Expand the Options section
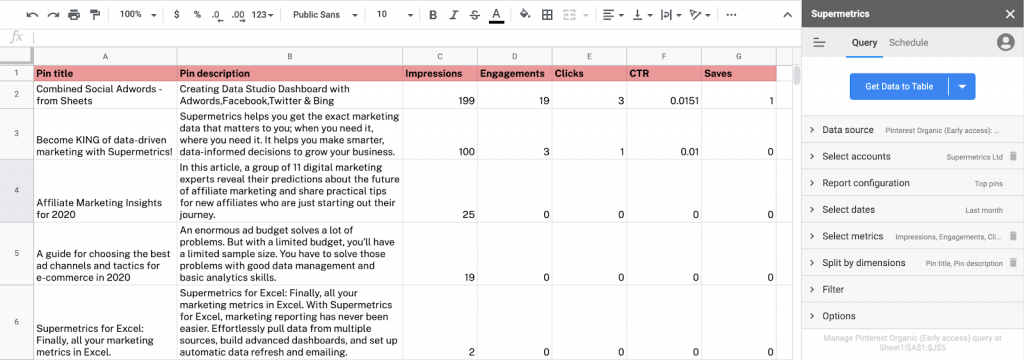Screen dimensions: 1024x360 pyautogui.click(x=912, y=316)
